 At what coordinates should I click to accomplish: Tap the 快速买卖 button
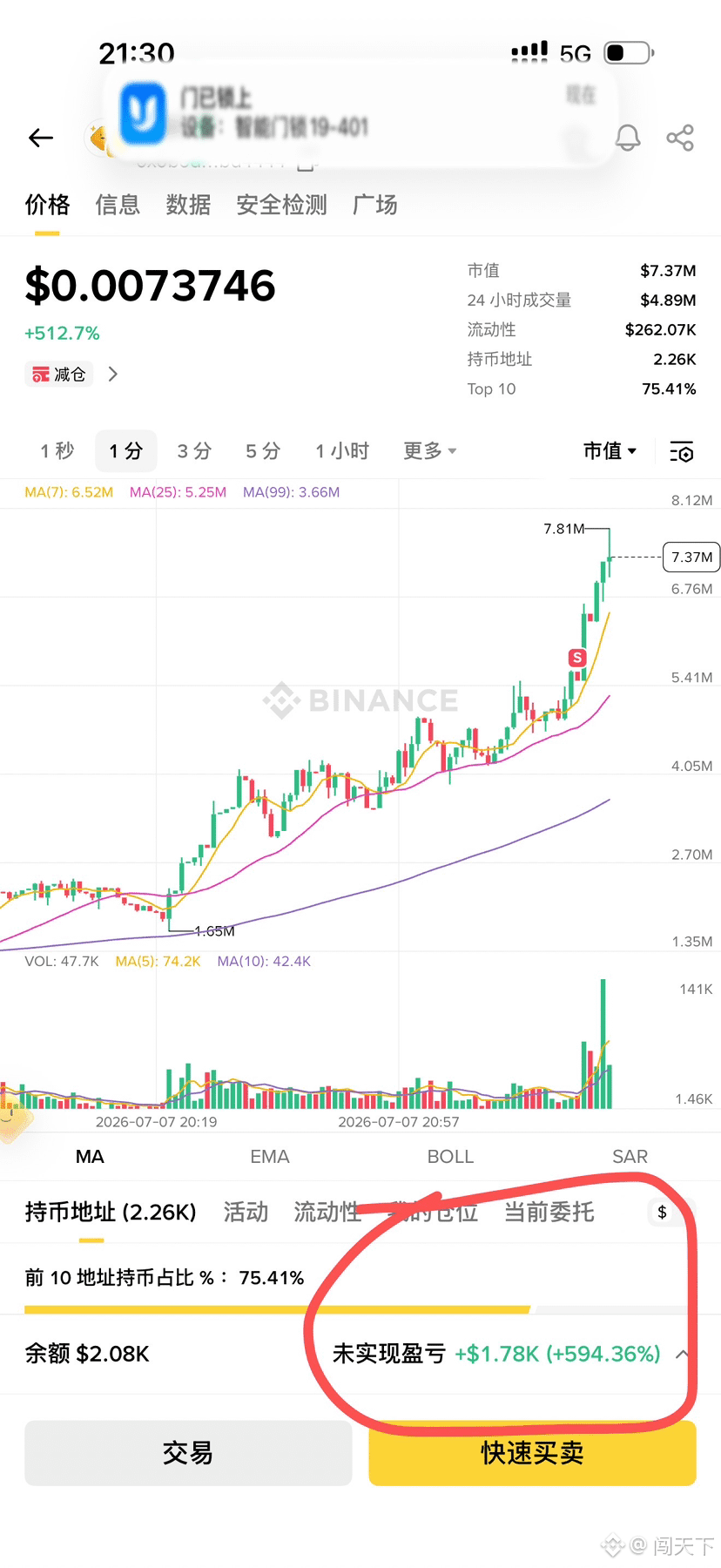coord(532,1453)
